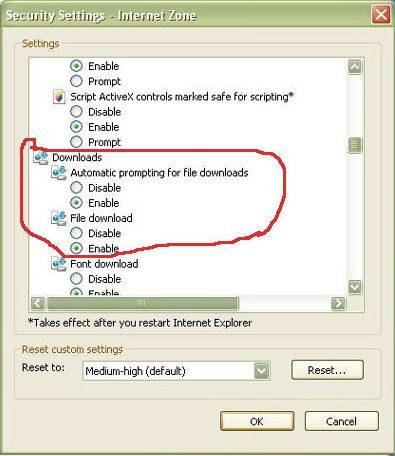
Task: Click the horizontal scroll right arrow
Action: click(x=339, y=303)
